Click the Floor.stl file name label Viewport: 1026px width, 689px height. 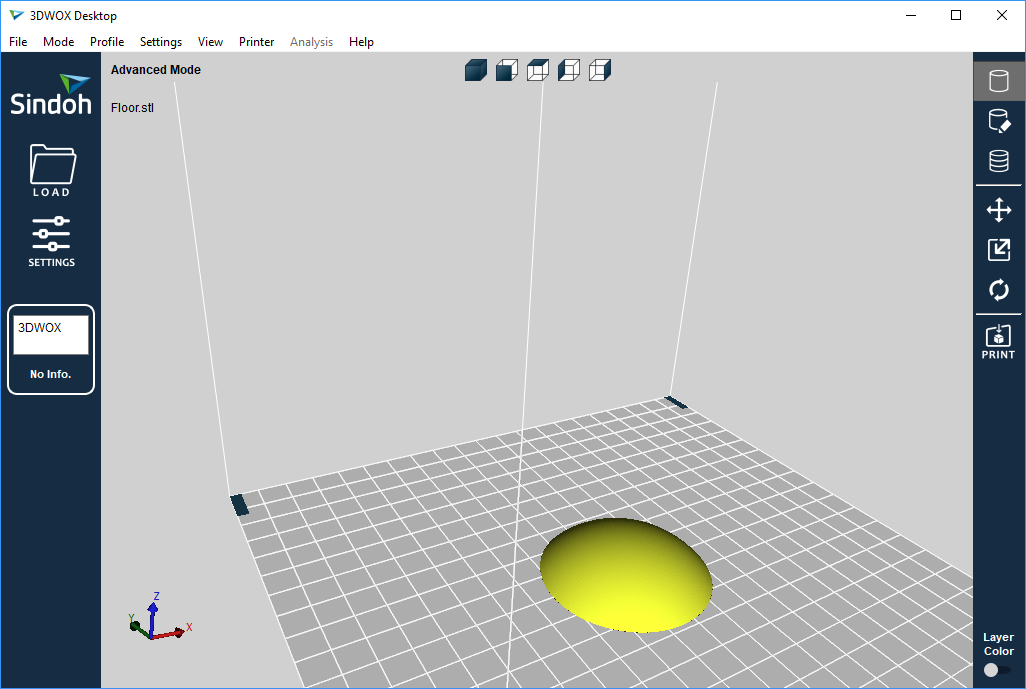(x=132, y=108)
